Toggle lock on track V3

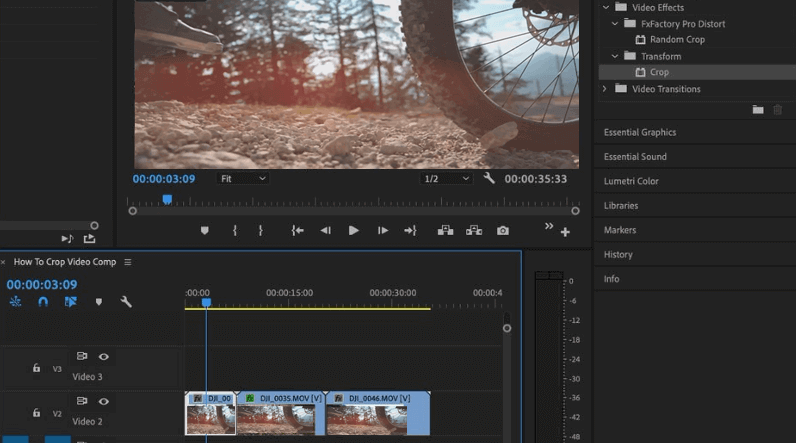[36, 368]
